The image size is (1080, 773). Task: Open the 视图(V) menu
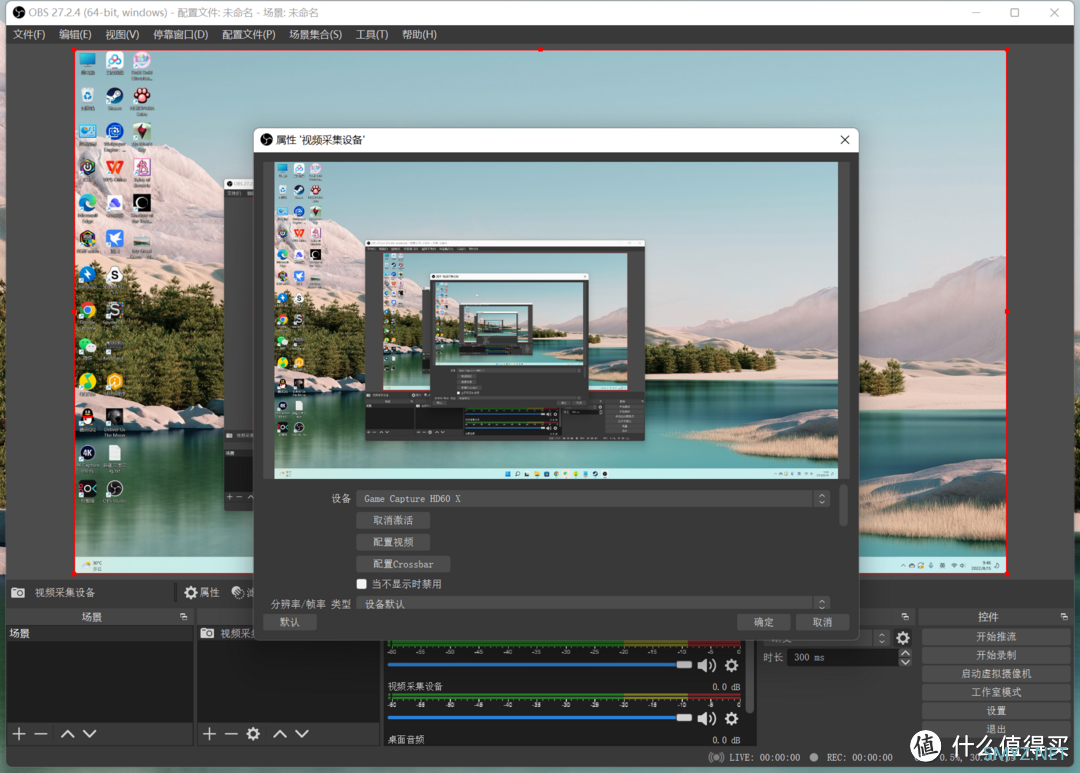click(x=122, y=34)
